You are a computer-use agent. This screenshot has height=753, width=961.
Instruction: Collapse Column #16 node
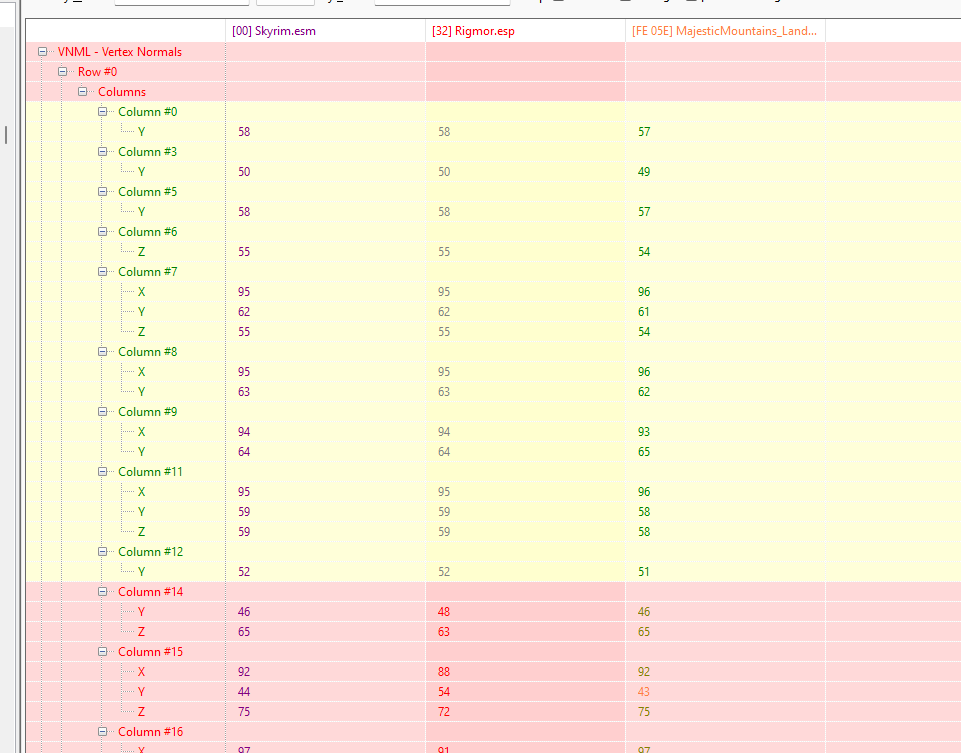[103, 732]
